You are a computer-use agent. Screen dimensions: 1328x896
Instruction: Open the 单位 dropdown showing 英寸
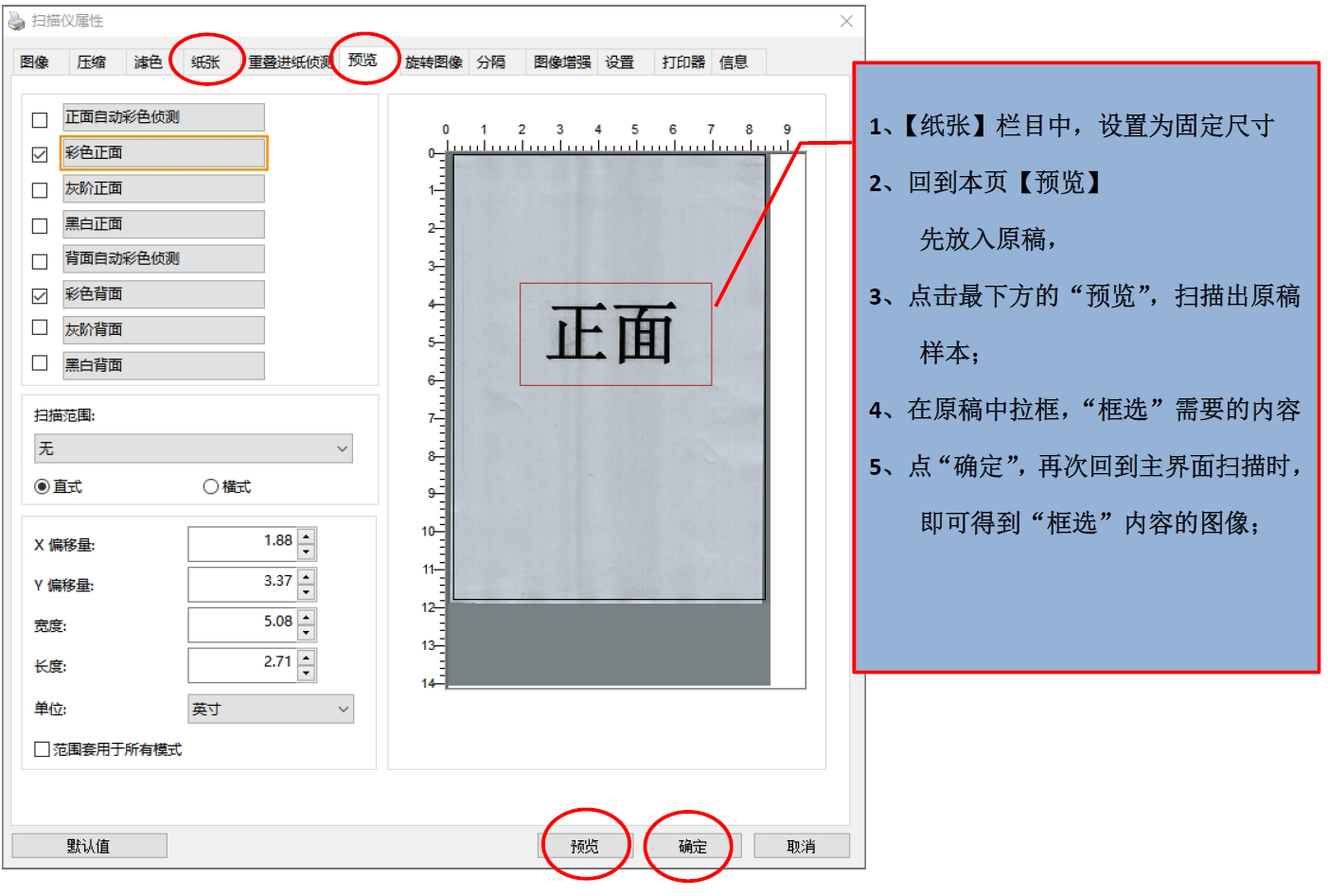pyautogui.click(x=271, y=709)
